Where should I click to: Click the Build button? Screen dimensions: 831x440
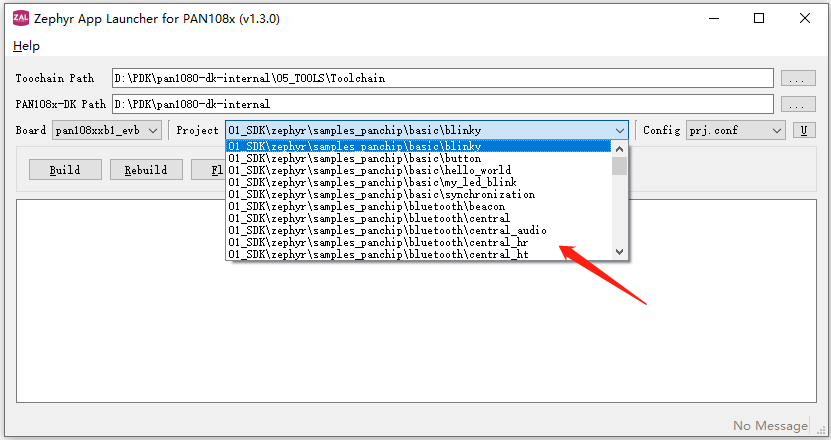click(65, 170)
